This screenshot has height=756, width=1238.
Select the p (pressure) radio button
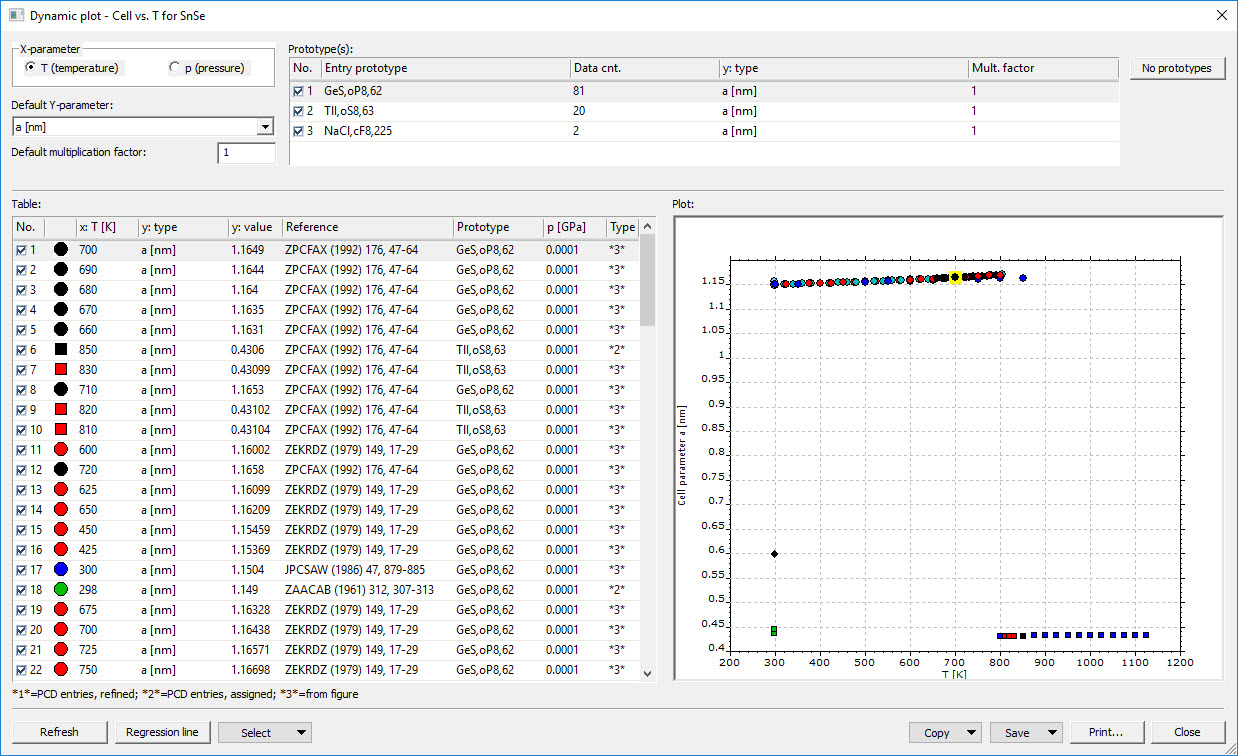175,68
